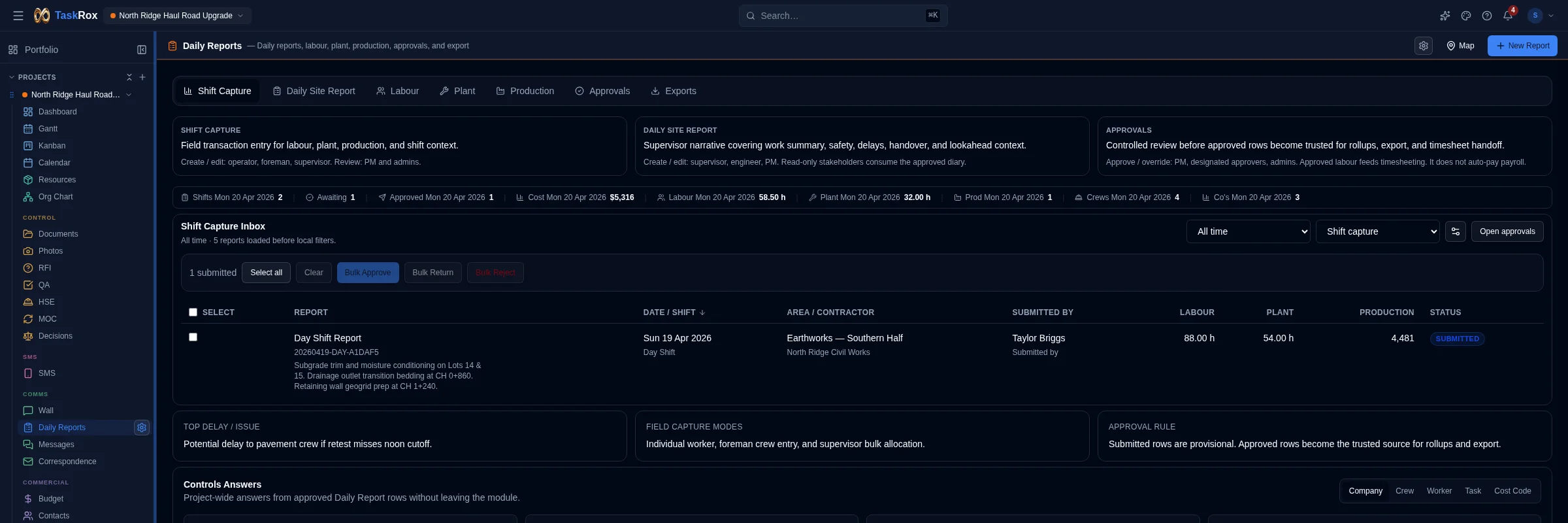Image resolution: width=1568 pixels, height=523 pixels.
Task: Click the TaskRox logo
Action: click(x=66, y=15)
